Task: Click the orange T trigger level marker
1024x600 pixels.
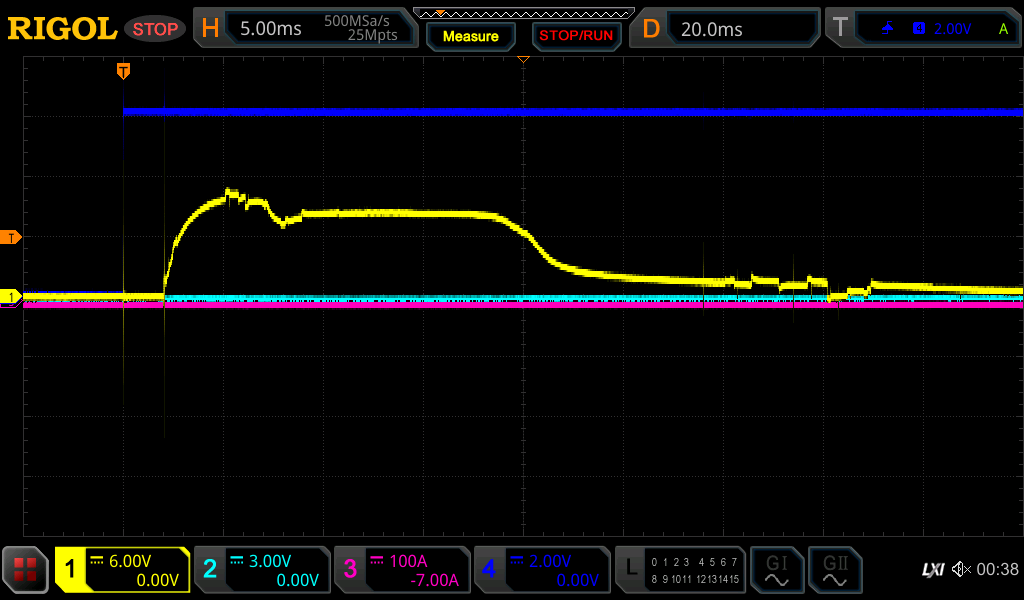Action: [11, 237]
